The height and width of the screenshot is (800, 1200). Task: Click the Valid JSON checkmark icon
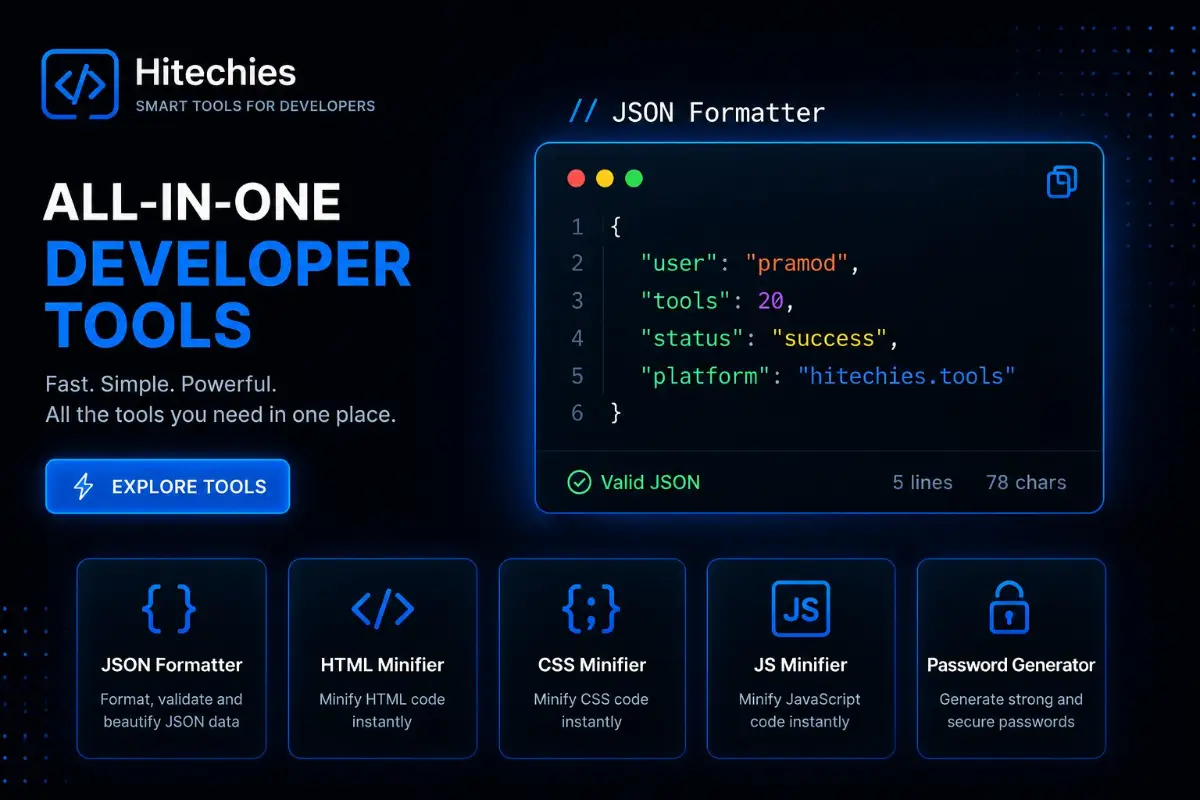579,482
